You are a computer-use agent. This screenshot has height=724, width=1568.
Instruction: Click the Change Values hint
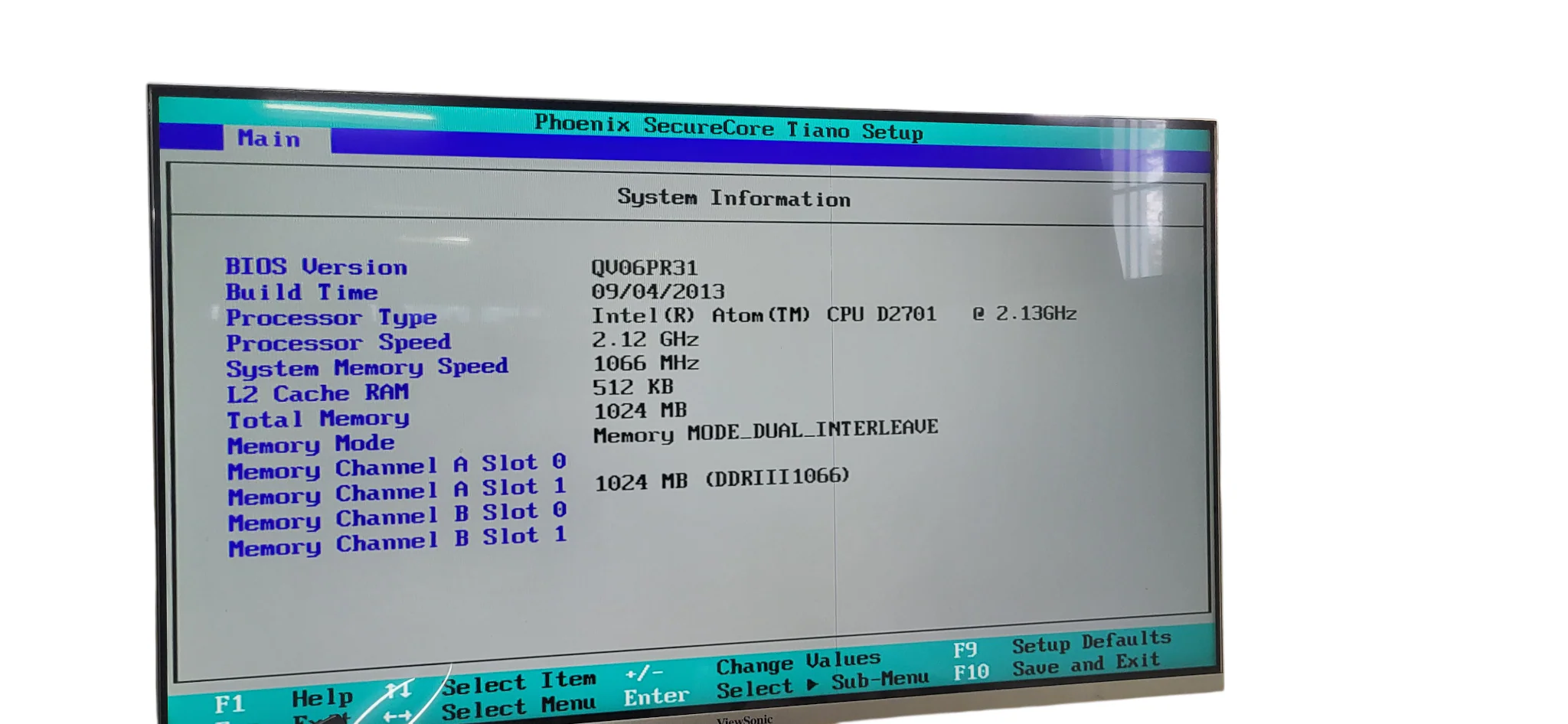799,663
